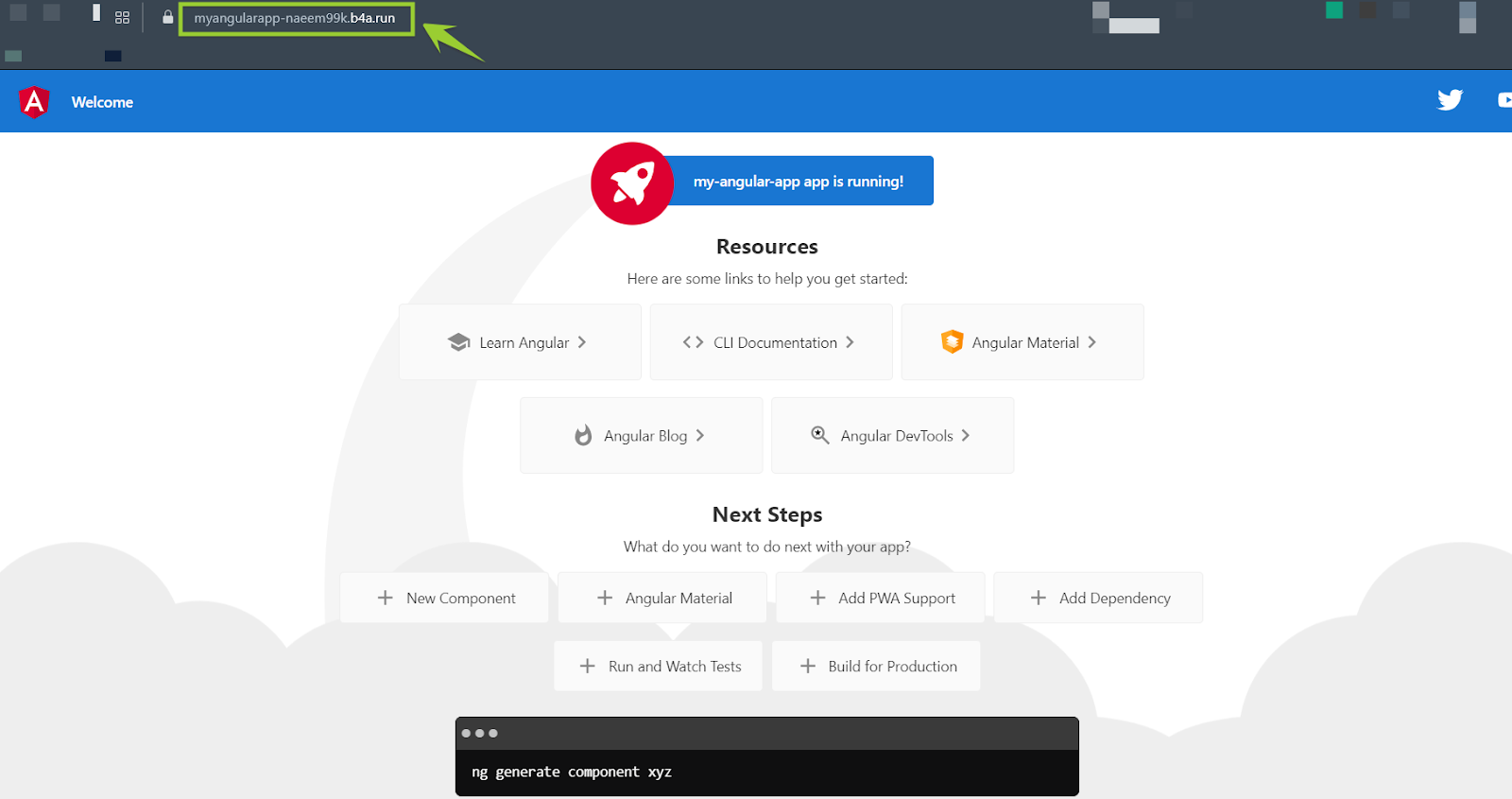Click the chevron on the CLI Documentation card

[850, 342]
